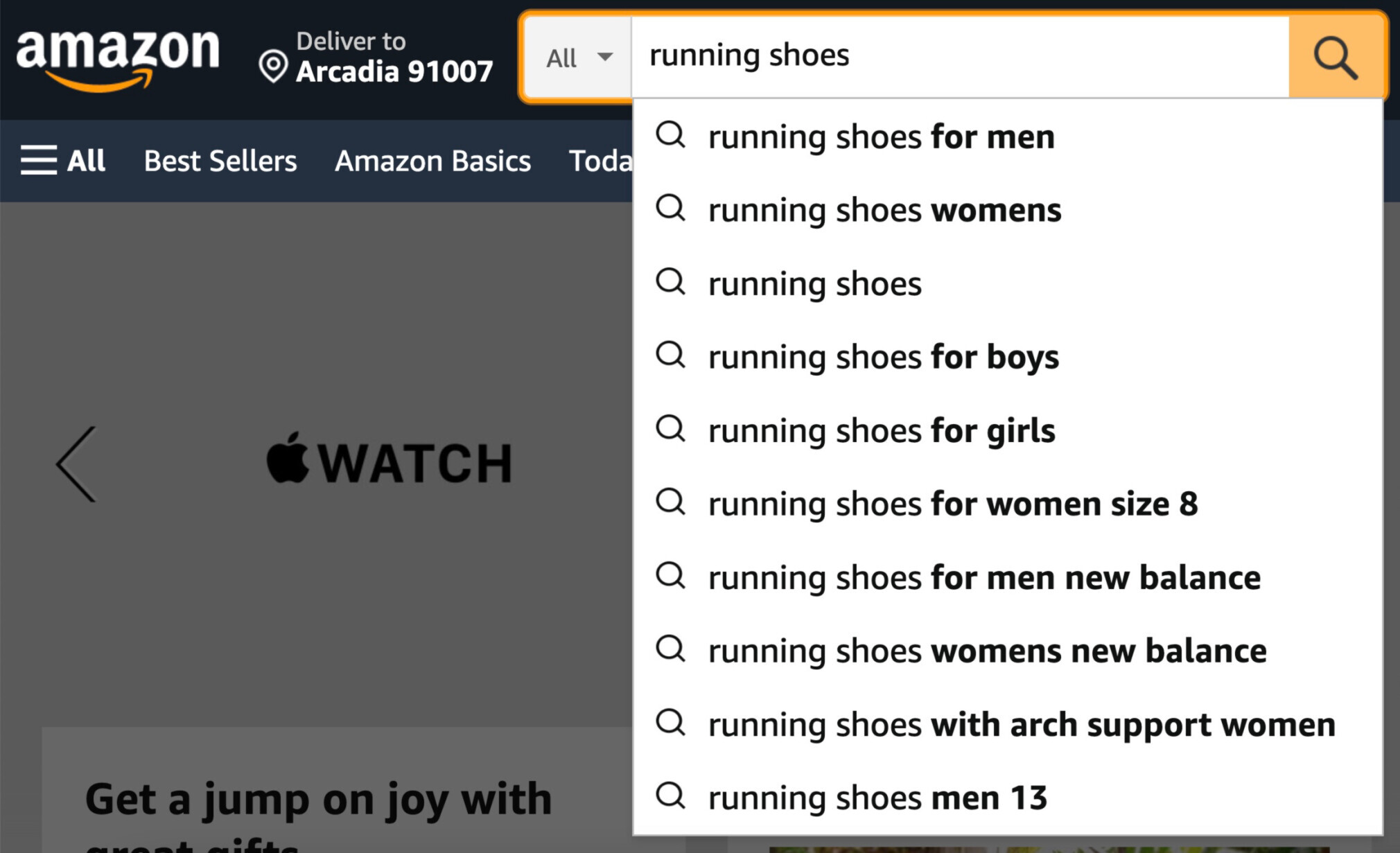The width and height of the screenshot is (1400, 853).
Task: Click the location pin icon
Action: pyautogui.click(x=272, y=67)
